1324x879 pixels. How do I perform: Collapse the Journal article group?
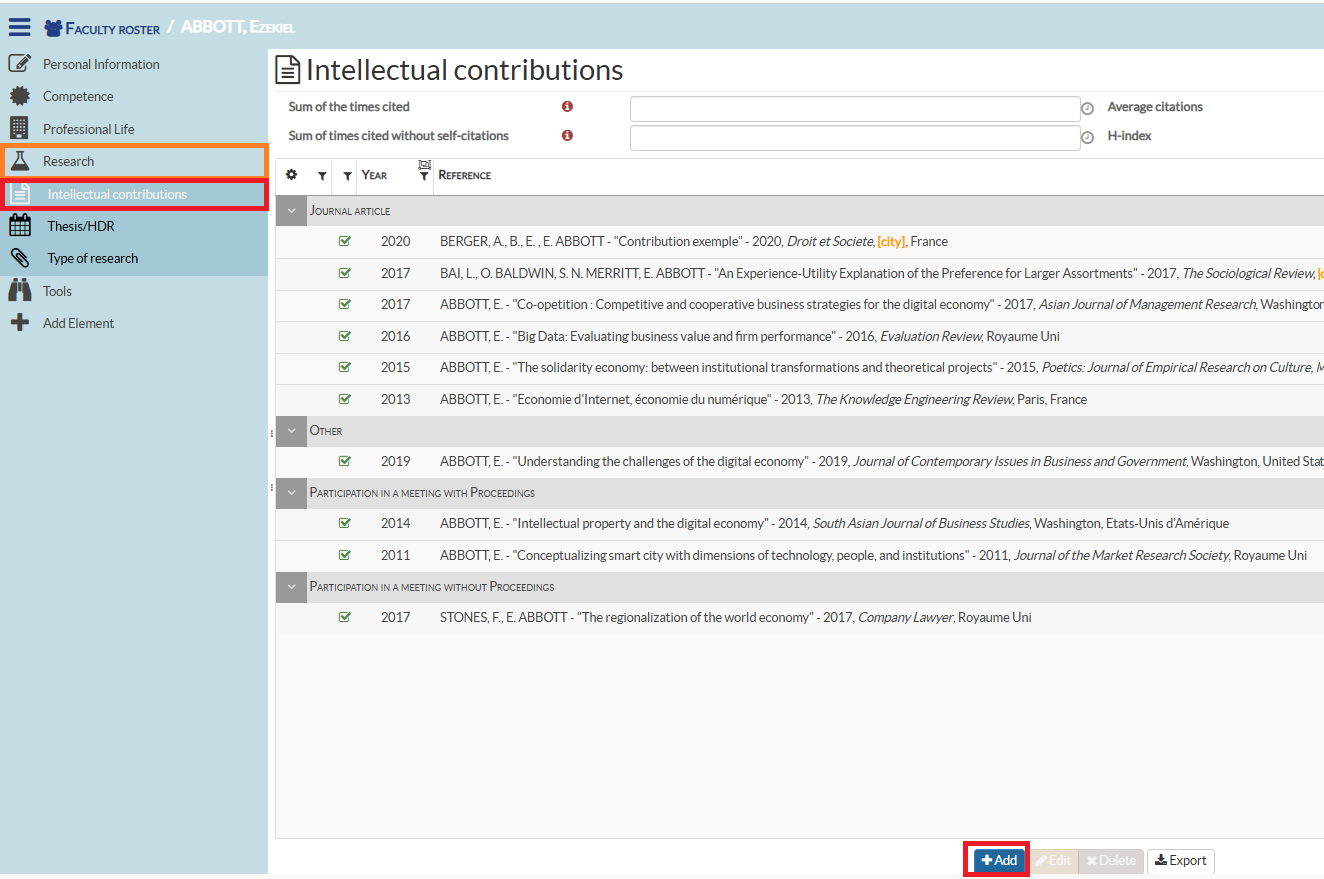(290, 210)
